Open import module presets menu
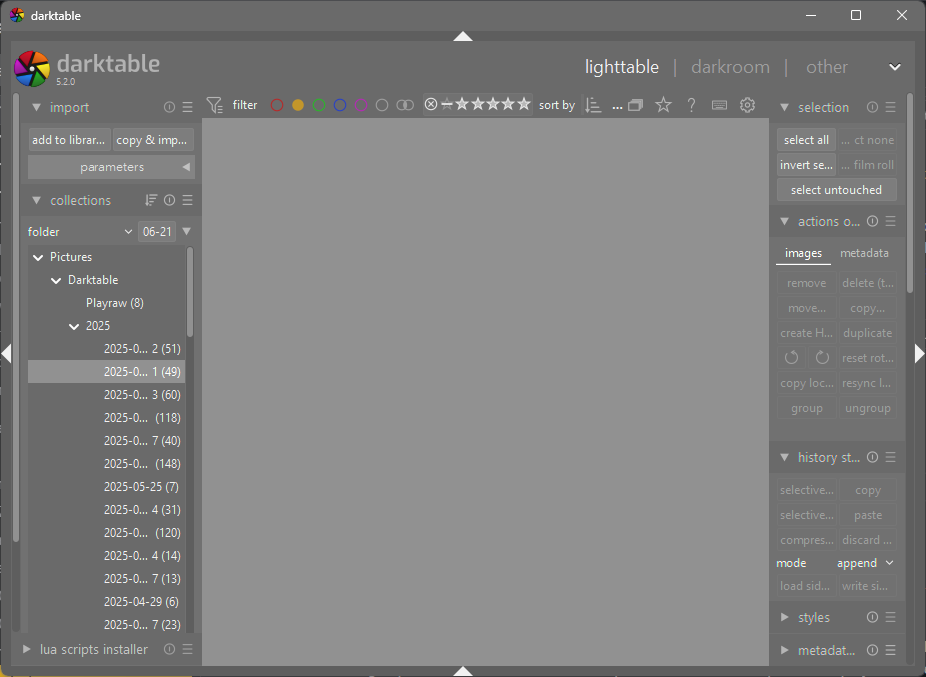 coord(187,107)
